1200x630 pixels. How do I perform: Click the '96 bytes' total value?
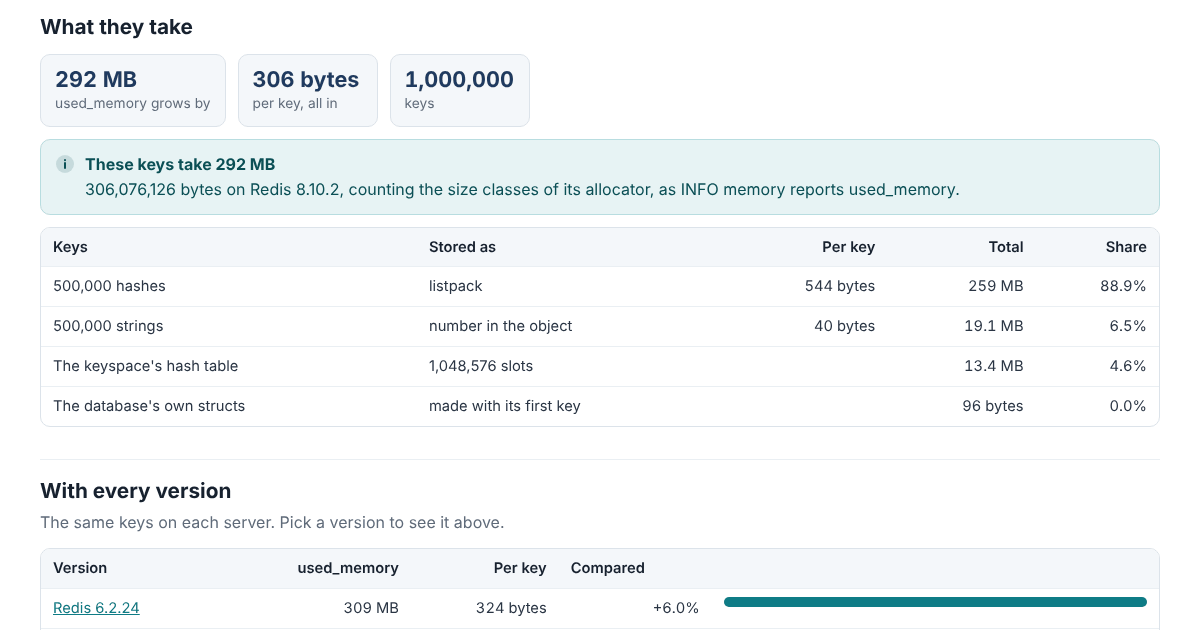click(992, 406)
